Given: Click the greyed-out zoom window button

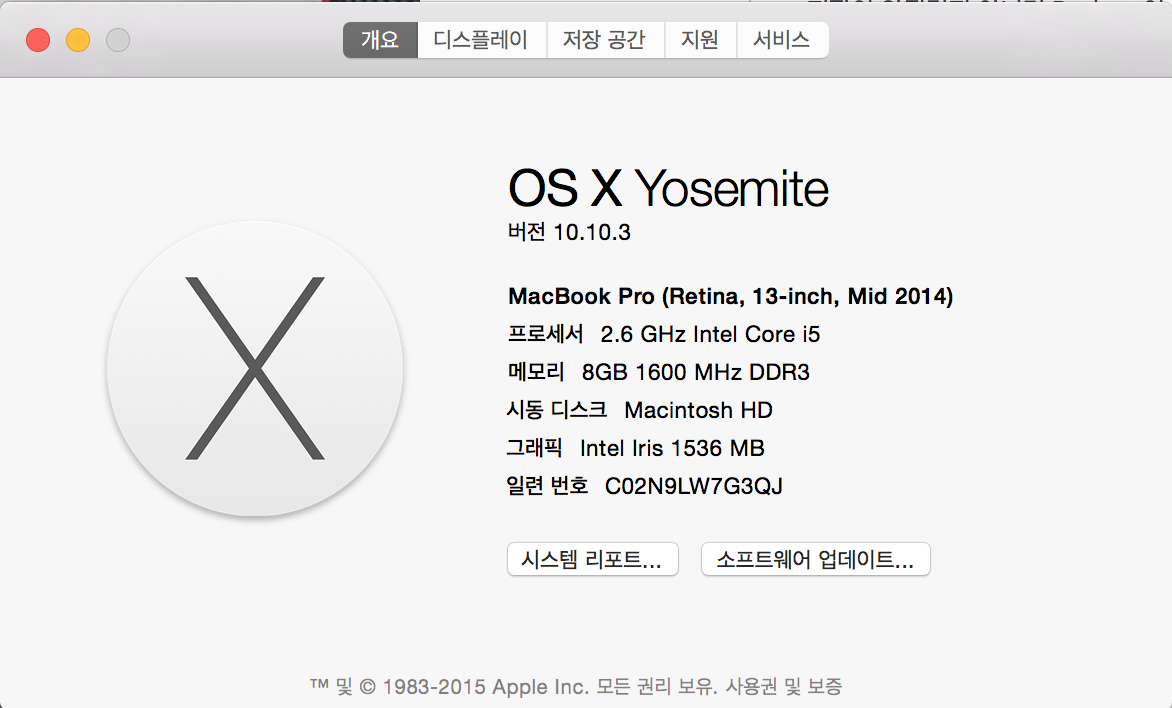Looking at the screenshot, I should 118,40.
